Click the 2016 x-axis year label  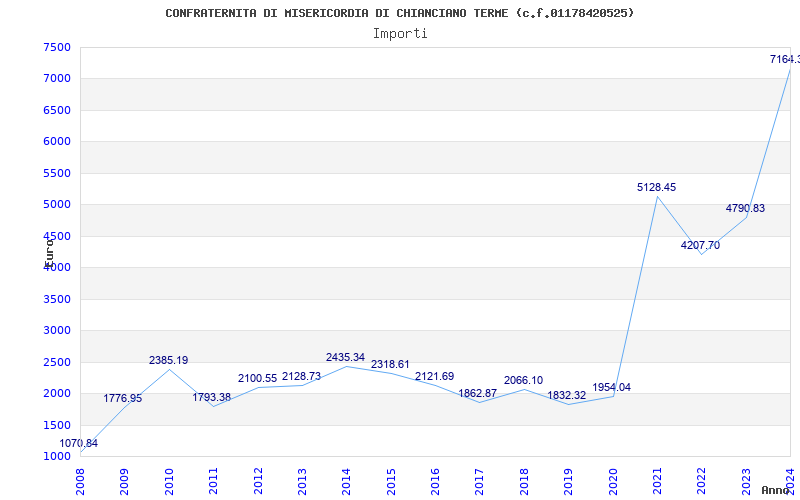(x=435, y=481)
